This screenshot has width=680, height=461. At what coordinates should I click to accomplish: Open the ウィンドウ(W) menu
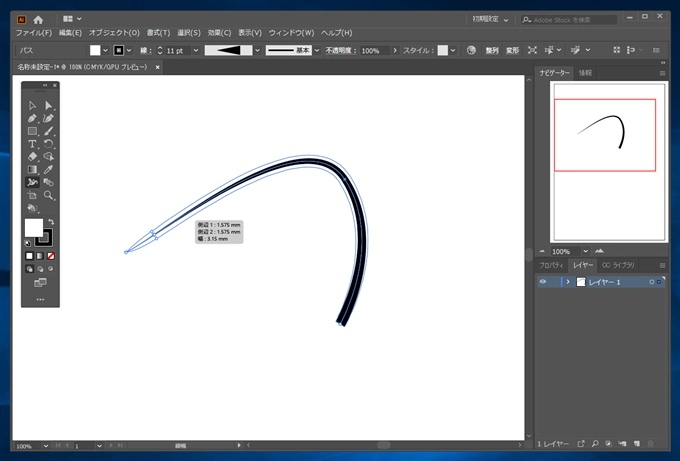(291, 33)
